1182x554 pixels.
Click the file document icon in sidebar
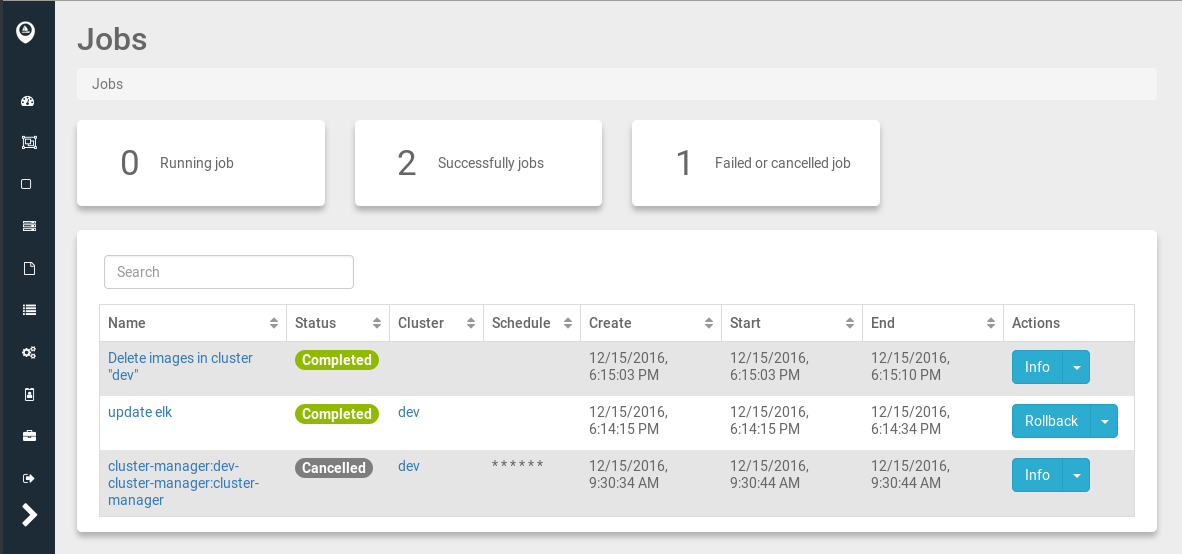point(29,268)
